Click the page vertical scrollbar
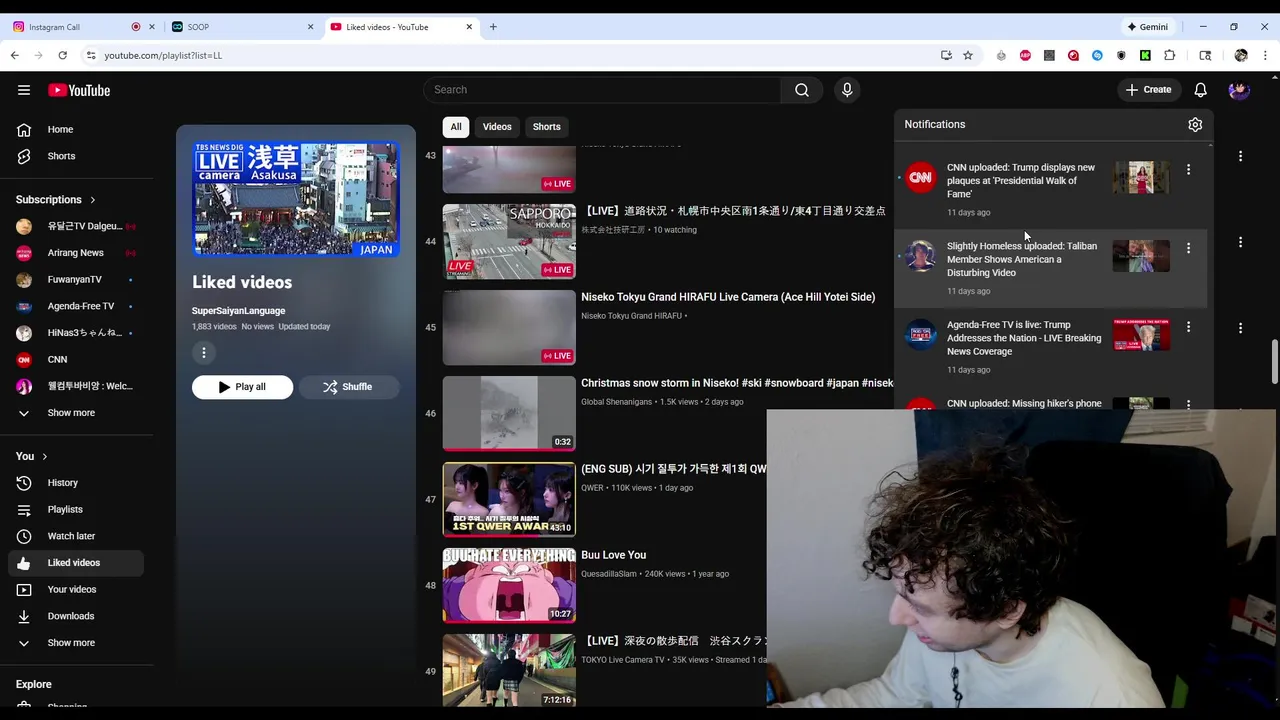The height and width of the screenshot is (720, 1280). [x=1274, y=361]
